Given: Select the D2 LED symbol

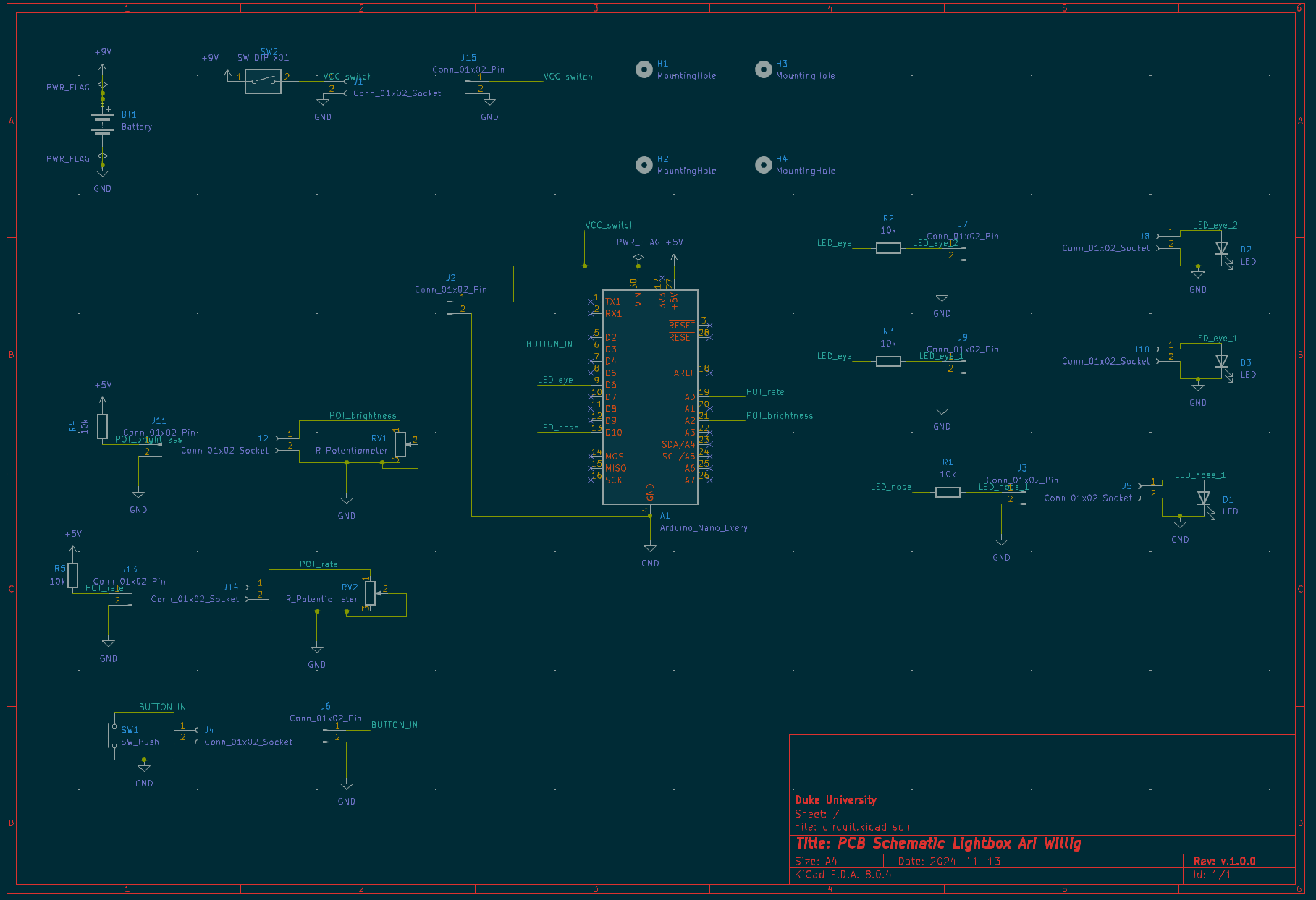Looking at the screenshot, I should tap(1222, 250).
